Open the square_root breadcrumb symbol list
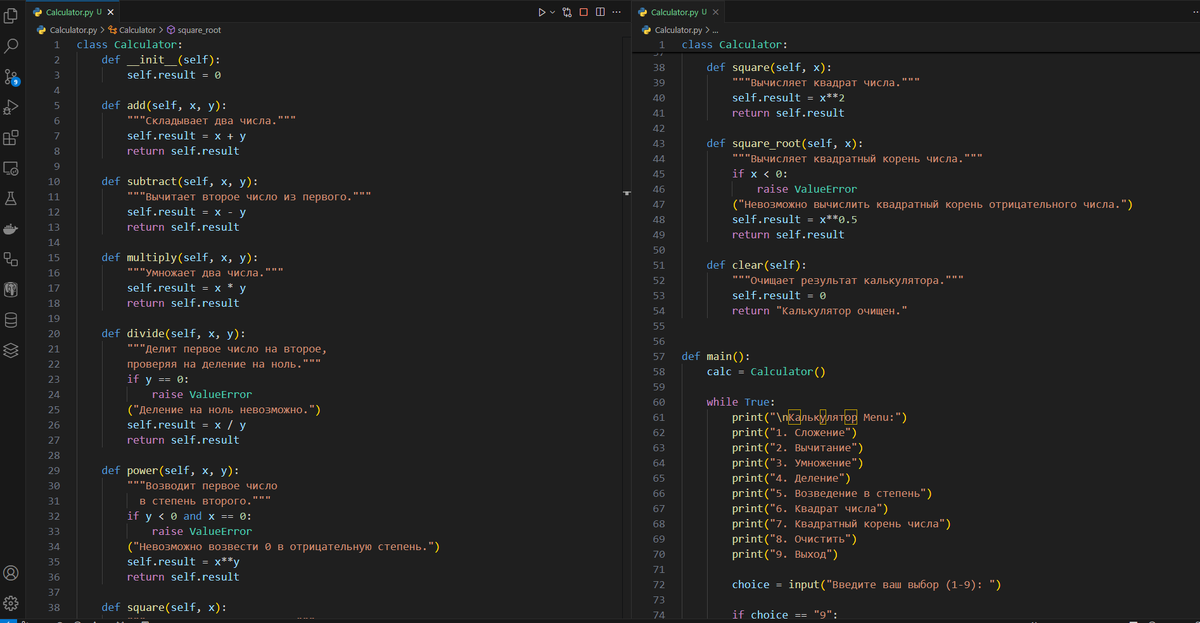Viewport: 1200px width, 623px height. [193, 30]
